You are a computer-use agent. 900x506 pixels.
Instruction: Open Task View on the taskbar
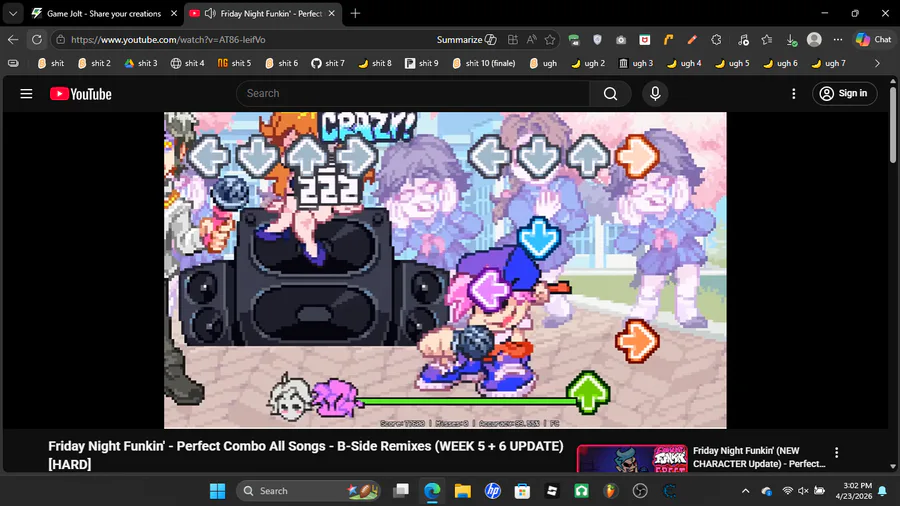pyautogui.click(x=401, y=491)
